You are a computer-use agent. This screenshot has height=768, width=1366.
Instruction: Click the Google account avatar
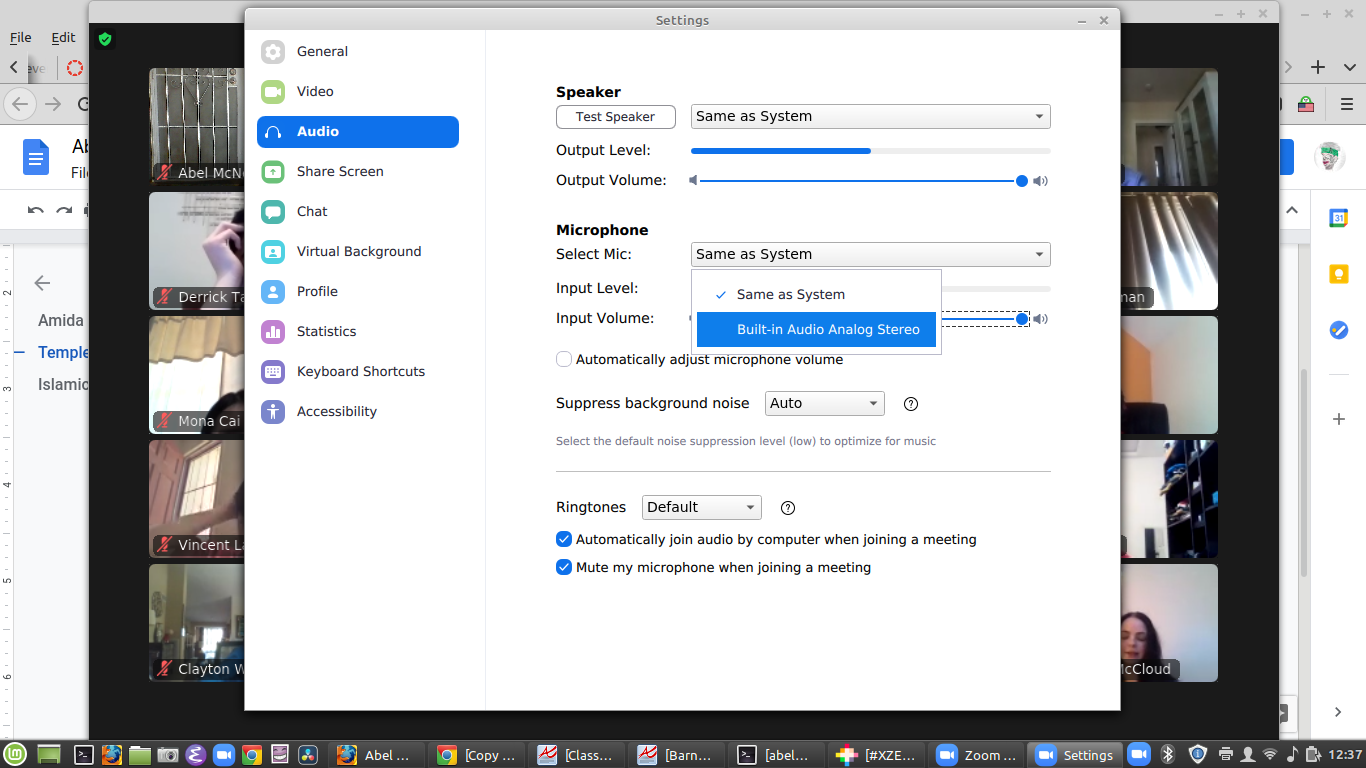tap(1329, 157)
